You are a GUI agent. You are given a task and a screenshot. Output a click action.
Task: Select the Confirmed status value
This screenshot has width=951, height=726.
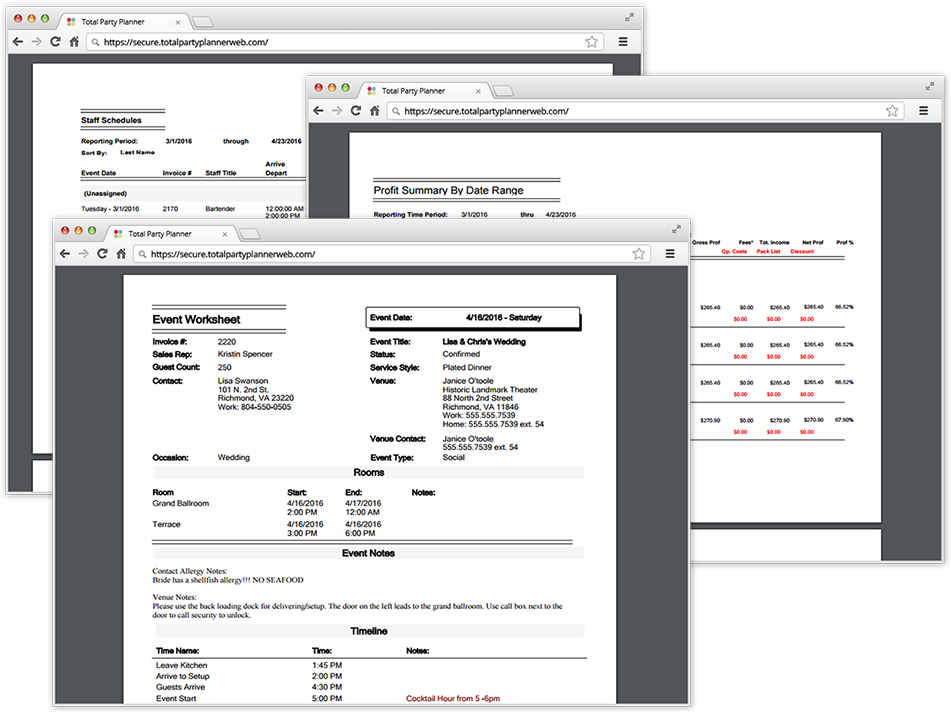(x=461, y=354)
